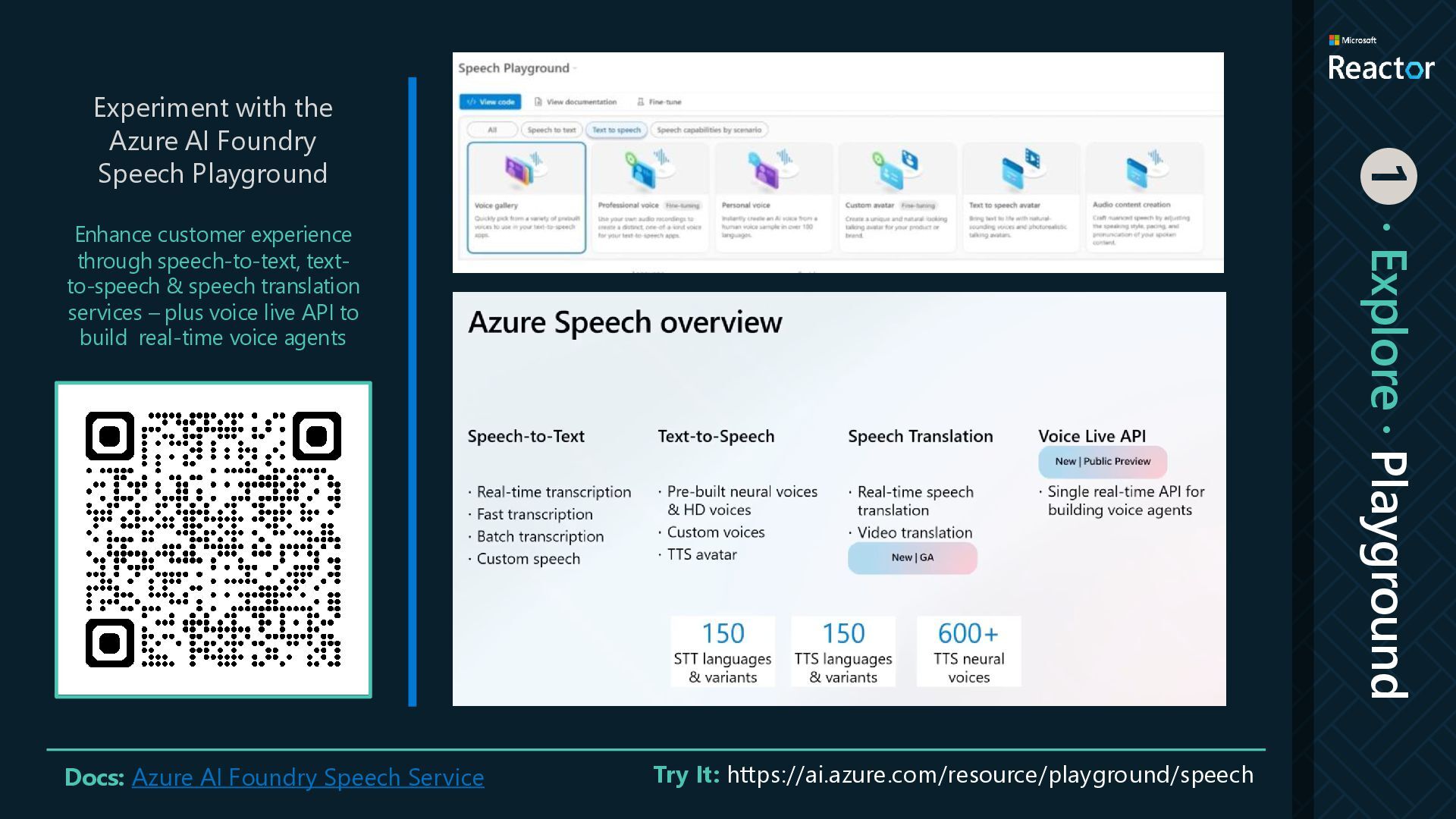Image resolution: width=1456 pixels, height=819 pixels.
Task: Click the Azure Speech overview heading
Action: pos(625,322)
